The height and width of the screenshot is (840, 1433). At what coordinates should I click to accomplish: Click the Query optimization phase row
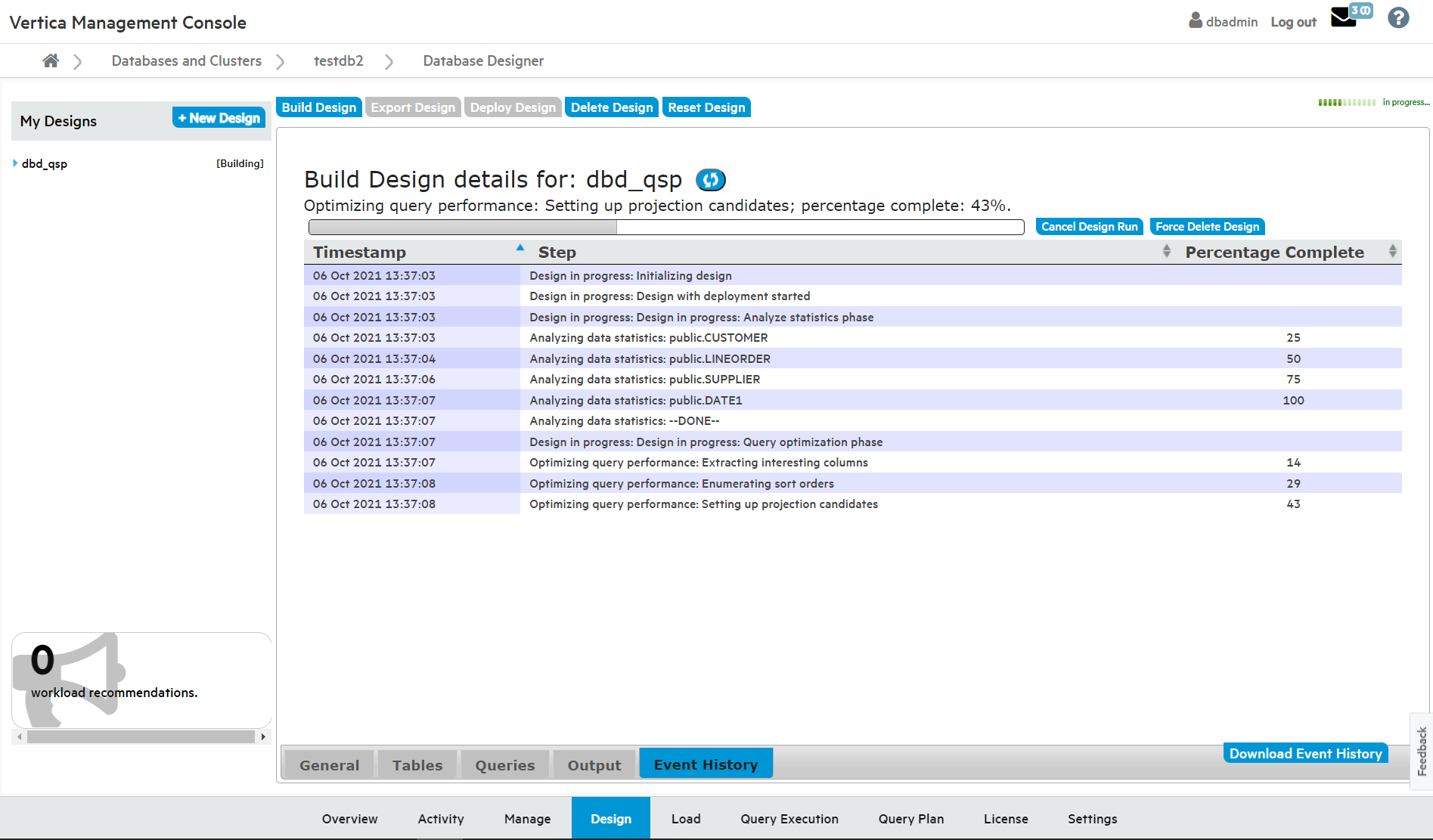853,442
